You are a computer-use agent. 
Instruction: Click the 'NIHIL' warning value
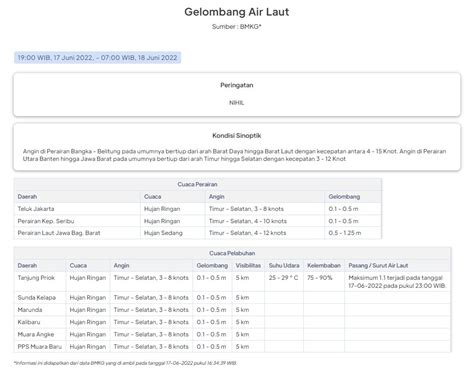pos(237,103)
